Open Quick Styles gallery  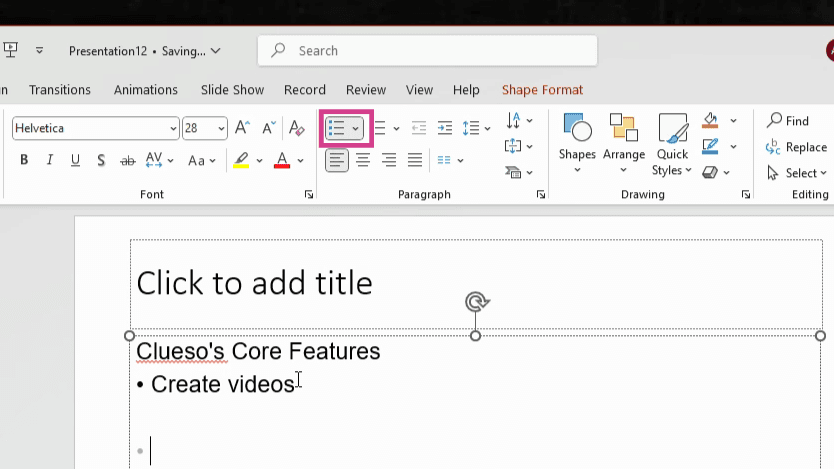[x=672, y=145]
